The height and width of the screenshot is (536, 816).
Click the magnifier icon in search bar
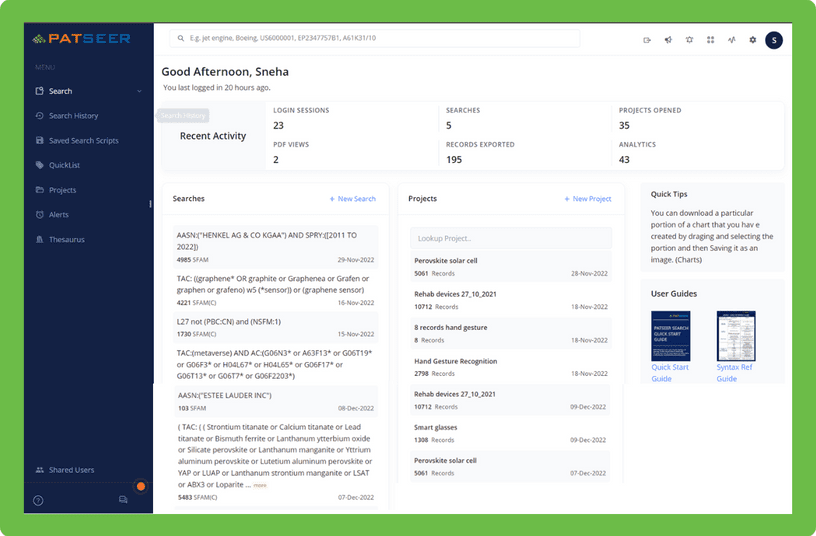point(181,38)
